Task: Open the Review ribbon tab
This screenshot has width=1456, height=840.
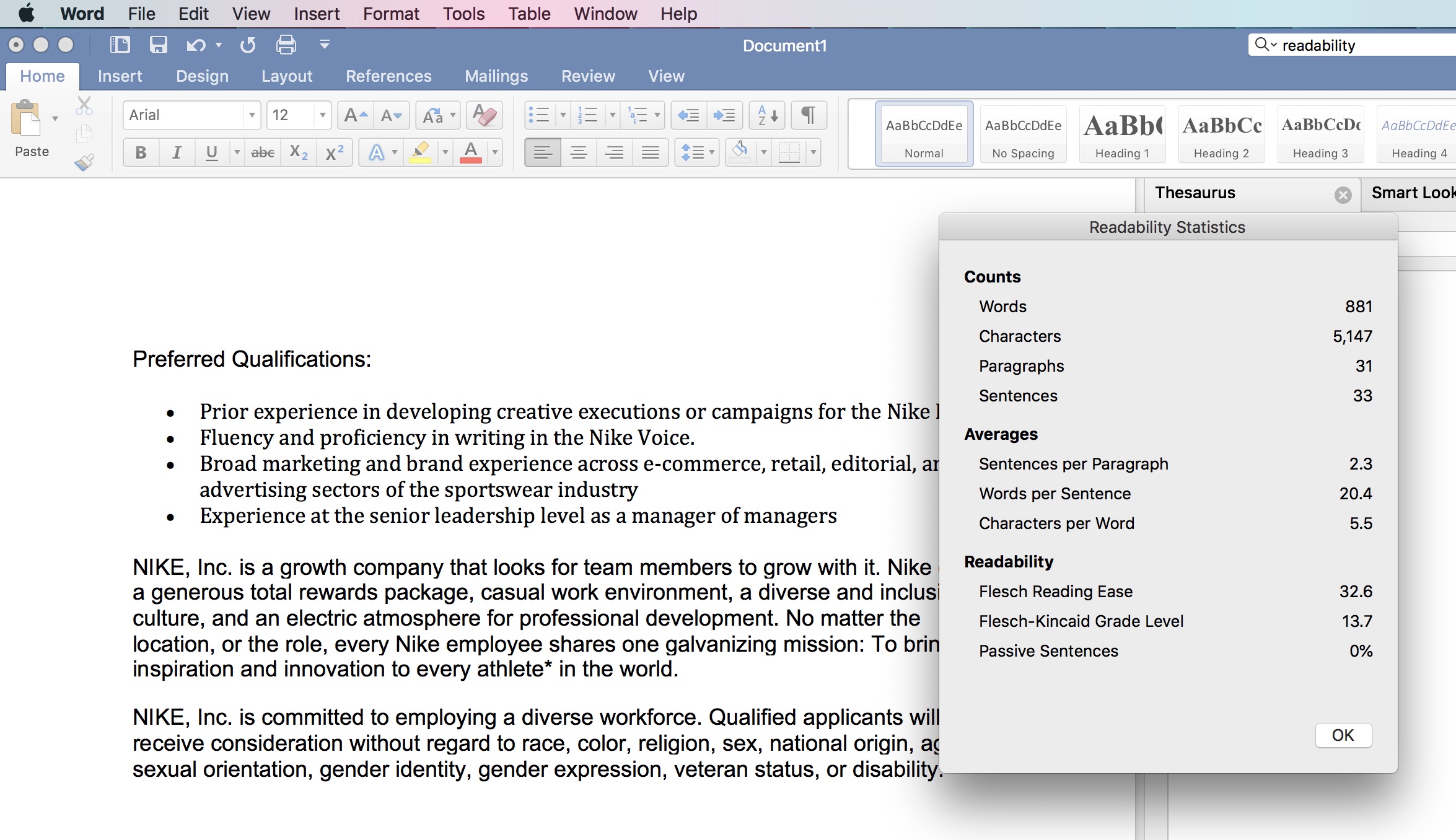Action: [x=588, y=76]
